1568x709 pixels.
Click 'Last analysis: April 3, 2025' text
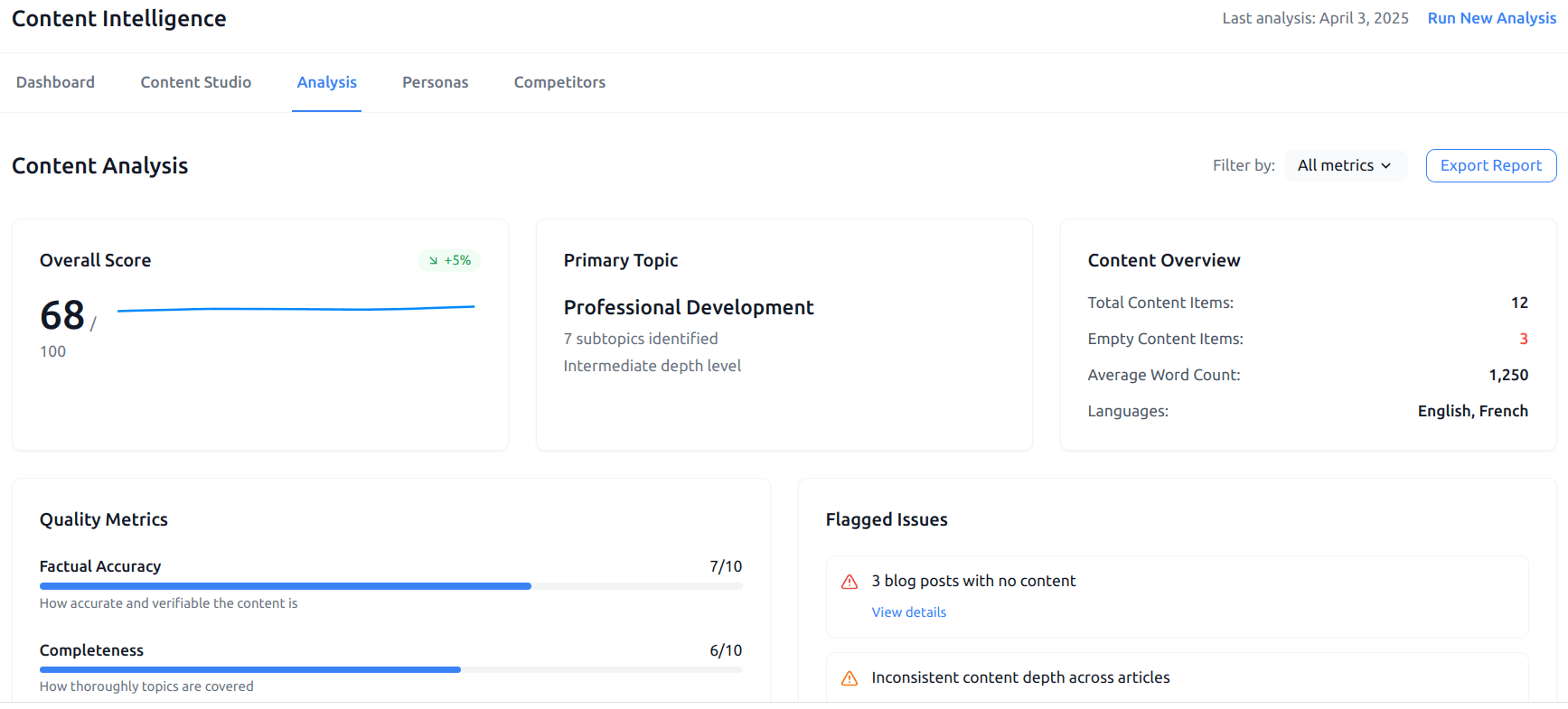[1316, 18]
